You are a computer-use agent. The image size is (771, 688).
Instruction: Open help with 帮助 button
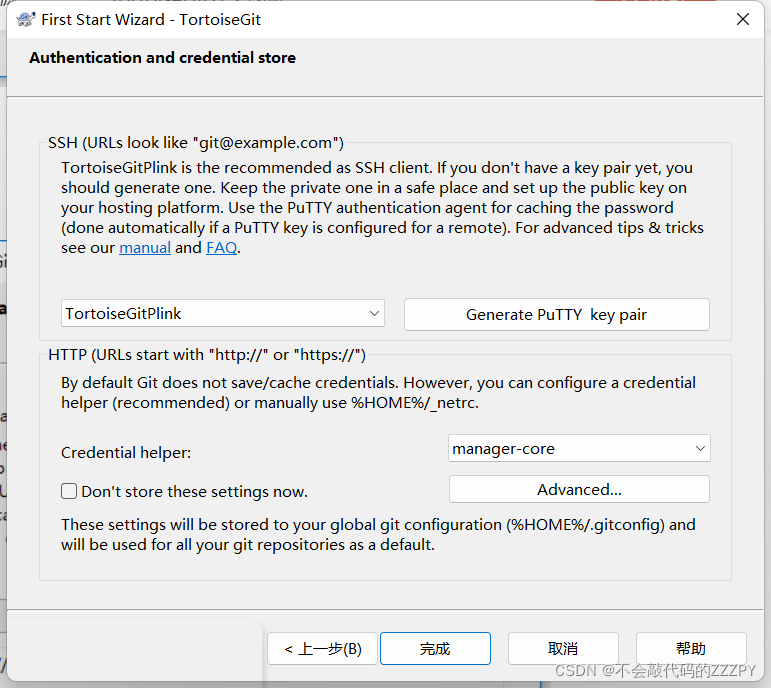click(x=691, y=649)
